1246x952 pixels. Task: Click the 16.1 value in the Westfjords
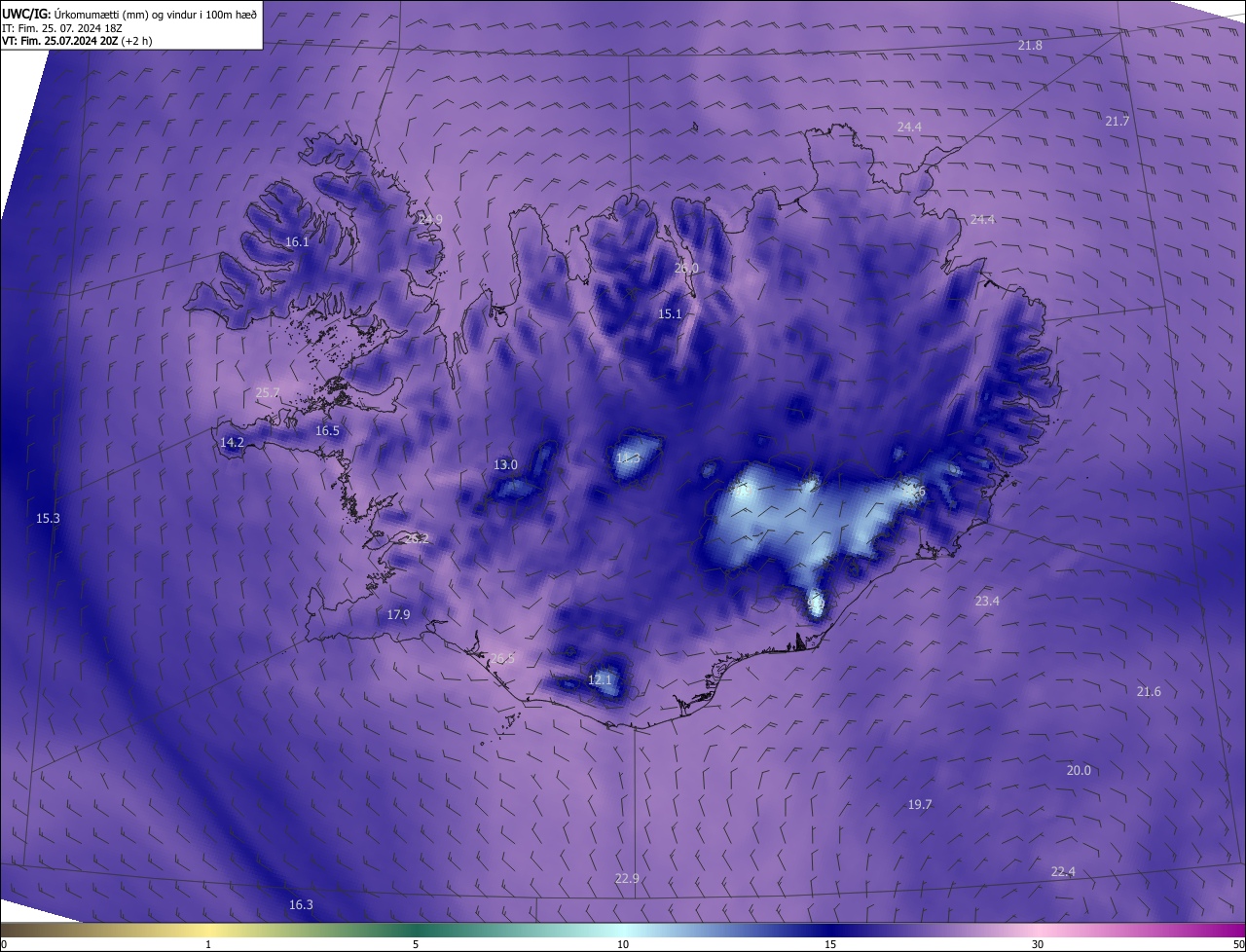297,241
